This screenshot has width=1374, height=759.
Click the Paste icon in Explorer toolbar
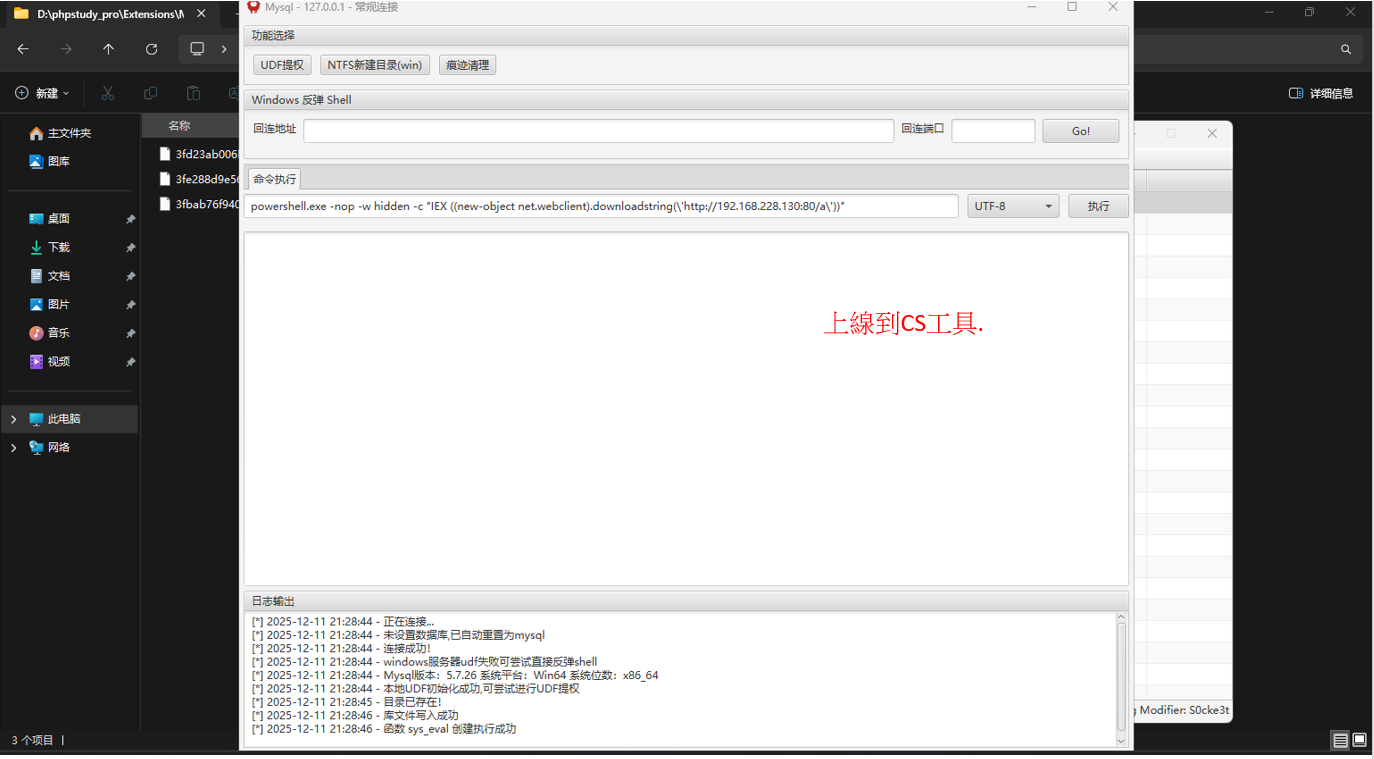[194, 93]
